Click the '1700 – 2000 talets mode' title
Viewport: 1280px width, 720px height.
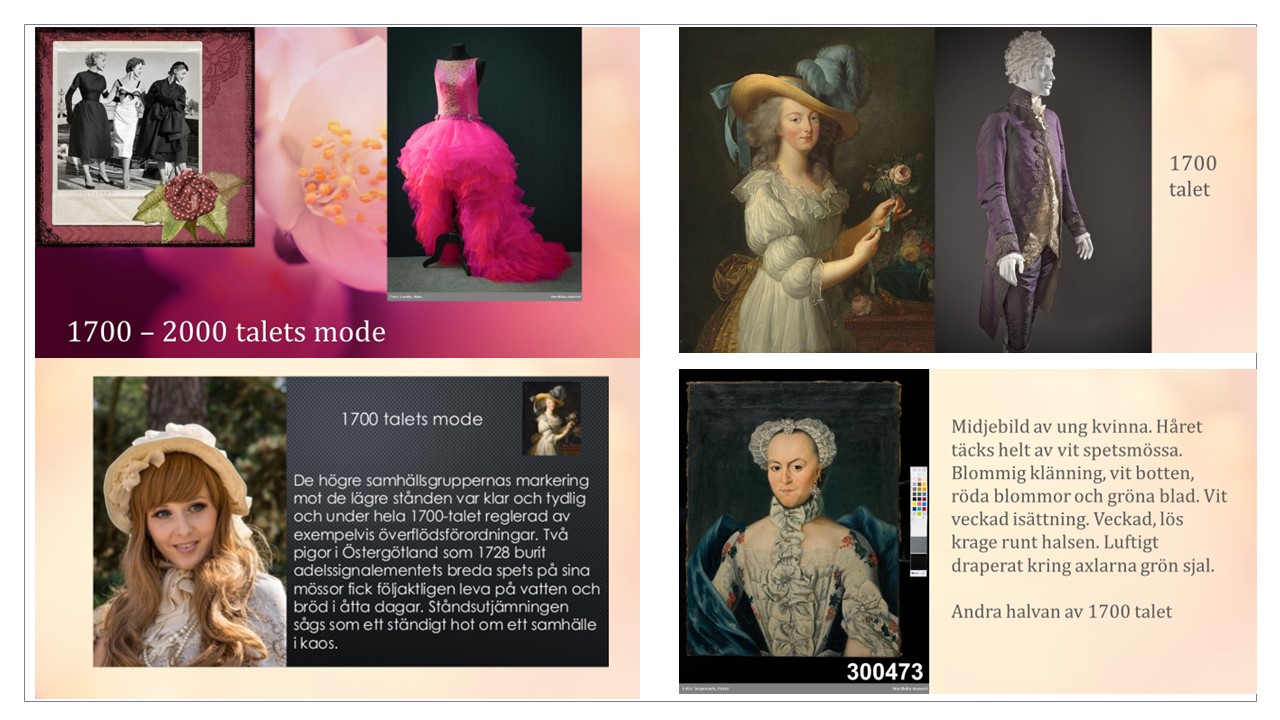(226, 331)
